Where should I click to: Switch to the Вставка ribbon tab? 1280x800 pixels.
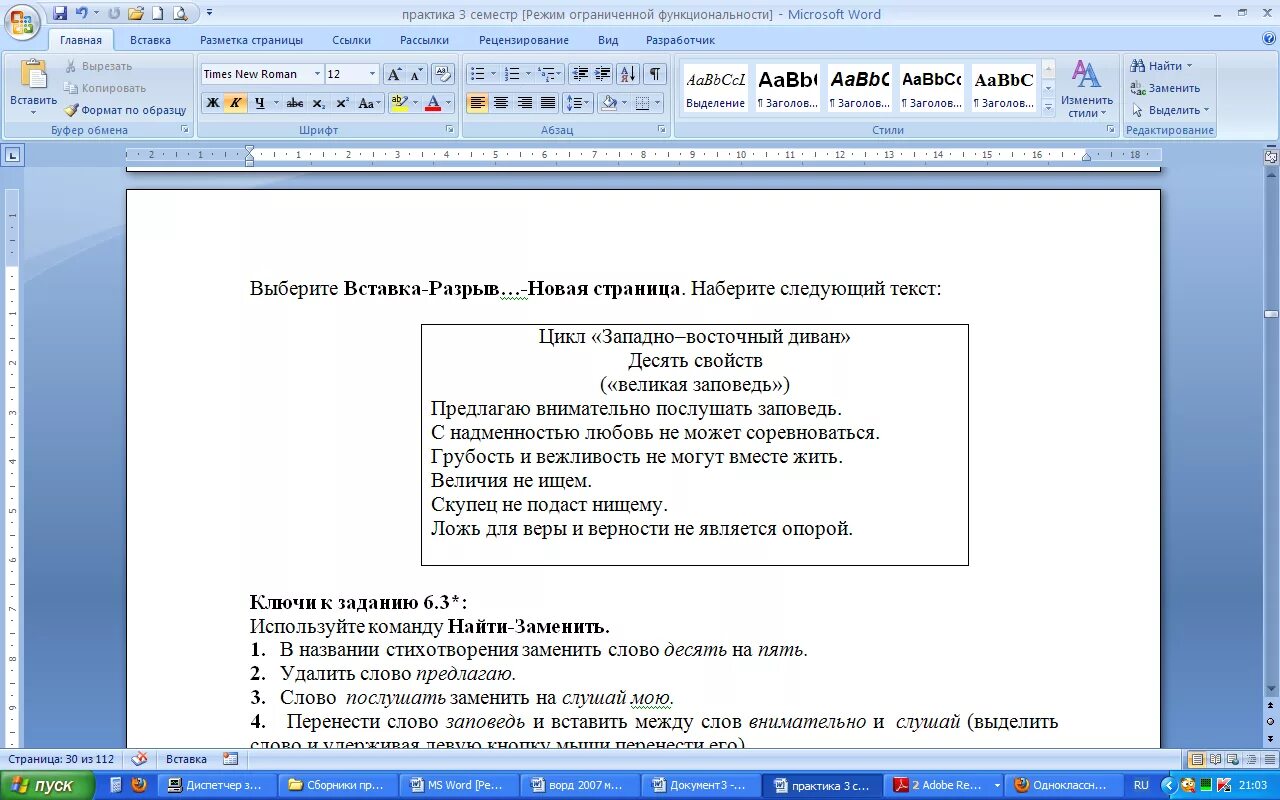click(x=150, y=40)
